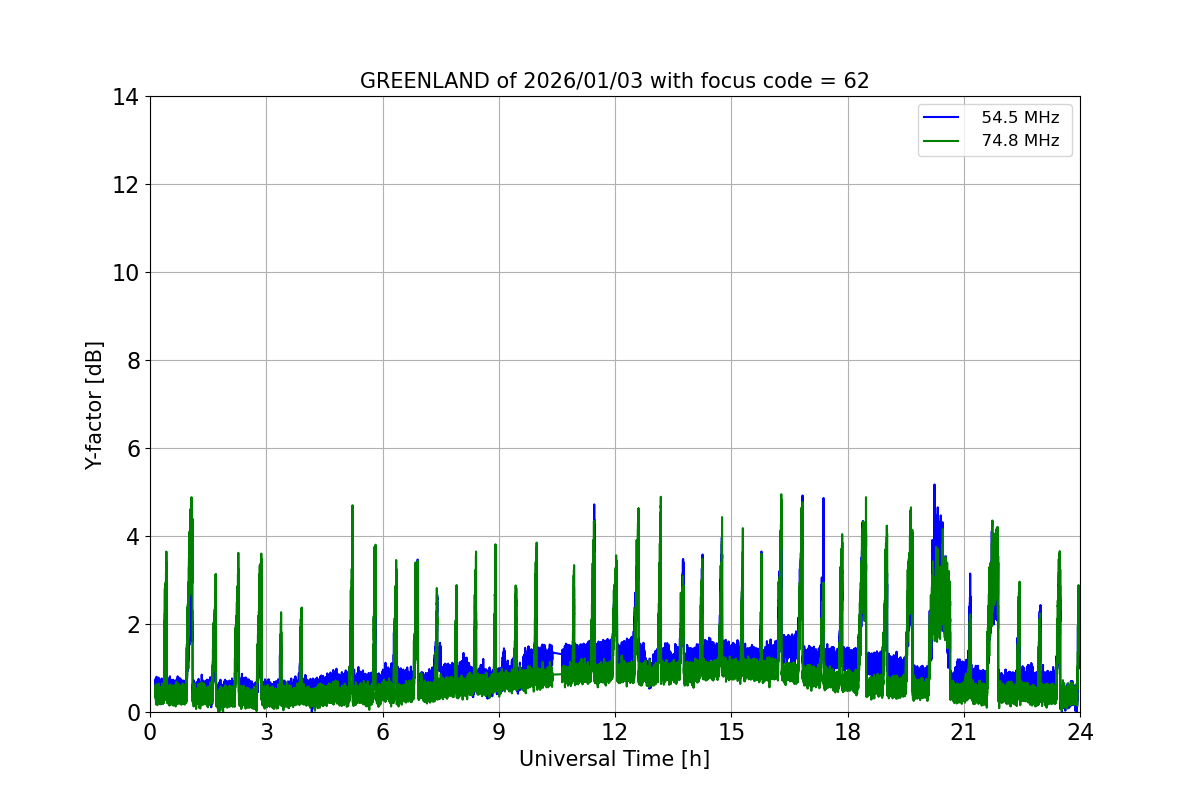Click the x-axis tick label 0

pos(150,731)
